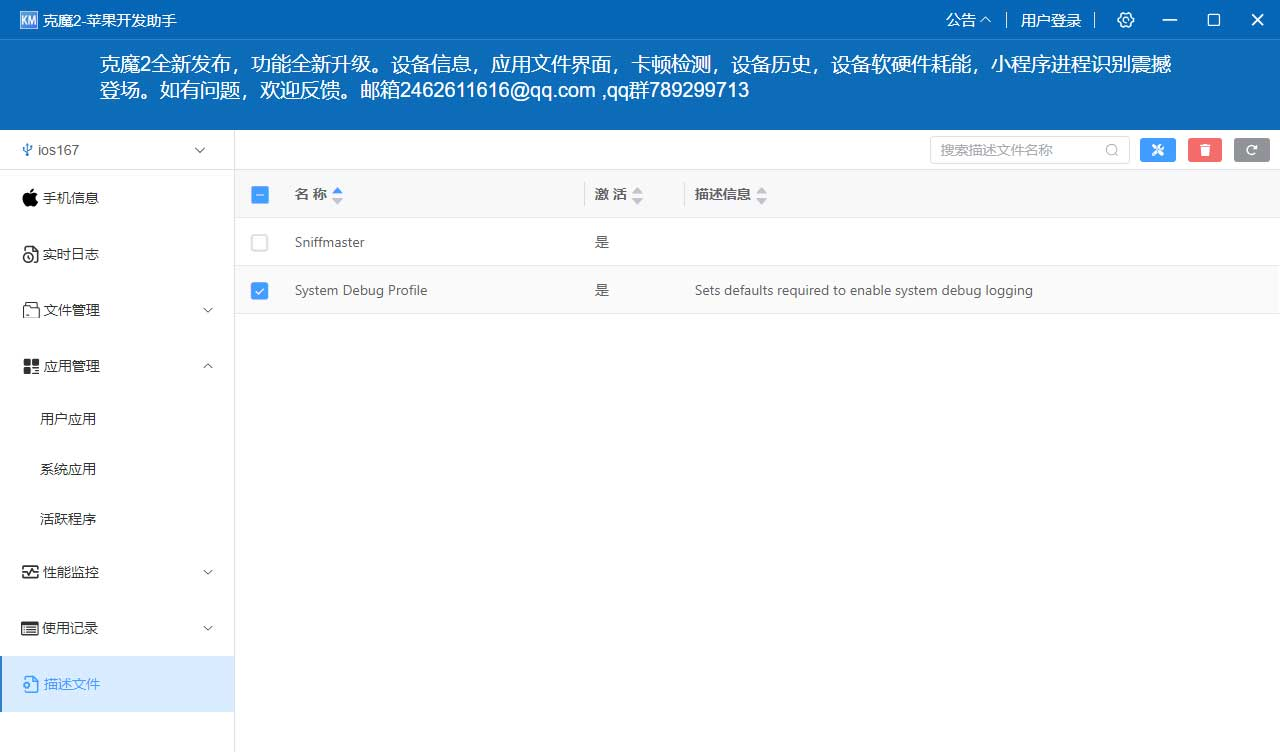1280x752 pixels.
Task: Click the 性能监控 monitor icon
Action: (30, 572)
